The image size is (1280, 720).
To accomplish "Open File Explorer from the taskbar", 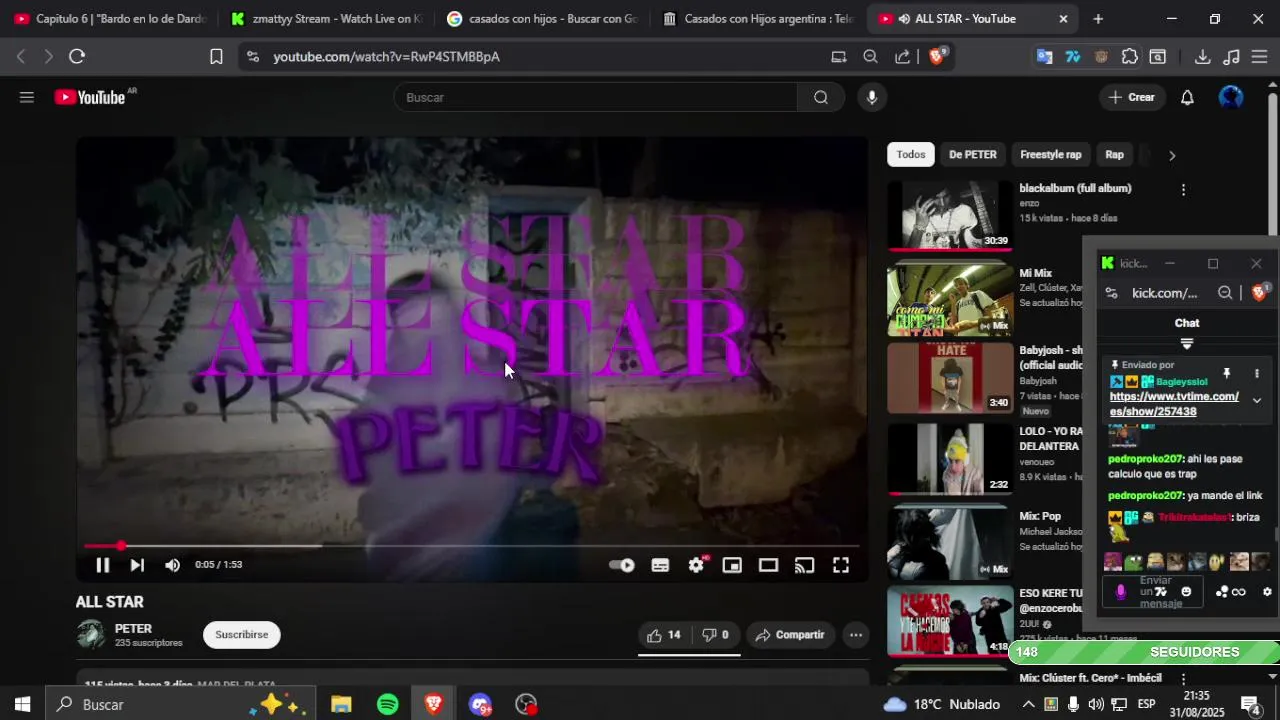I will 341,705.
